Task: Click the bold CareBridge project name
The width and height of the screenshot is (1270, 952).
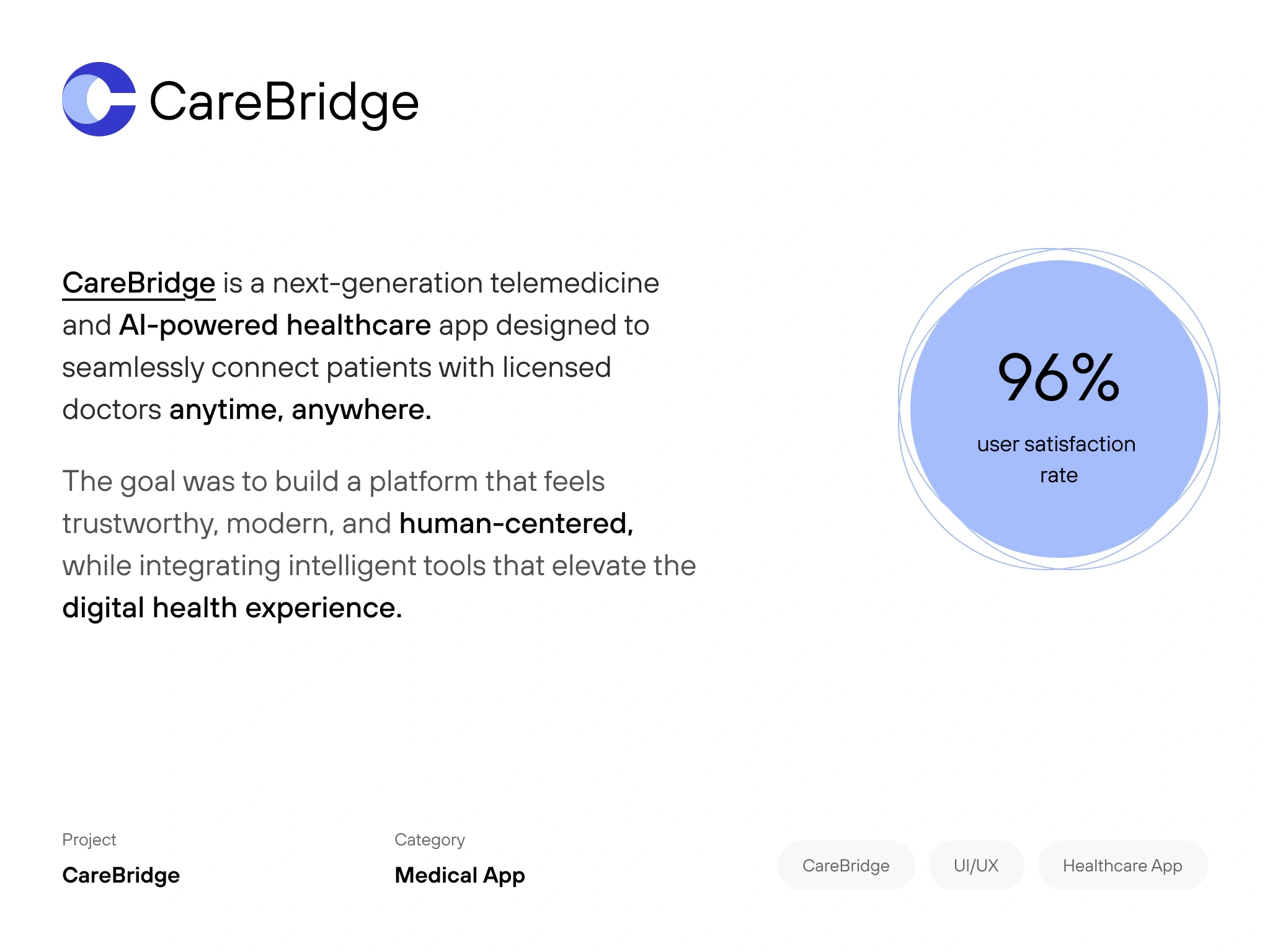Action: click(x=121, y=875)
